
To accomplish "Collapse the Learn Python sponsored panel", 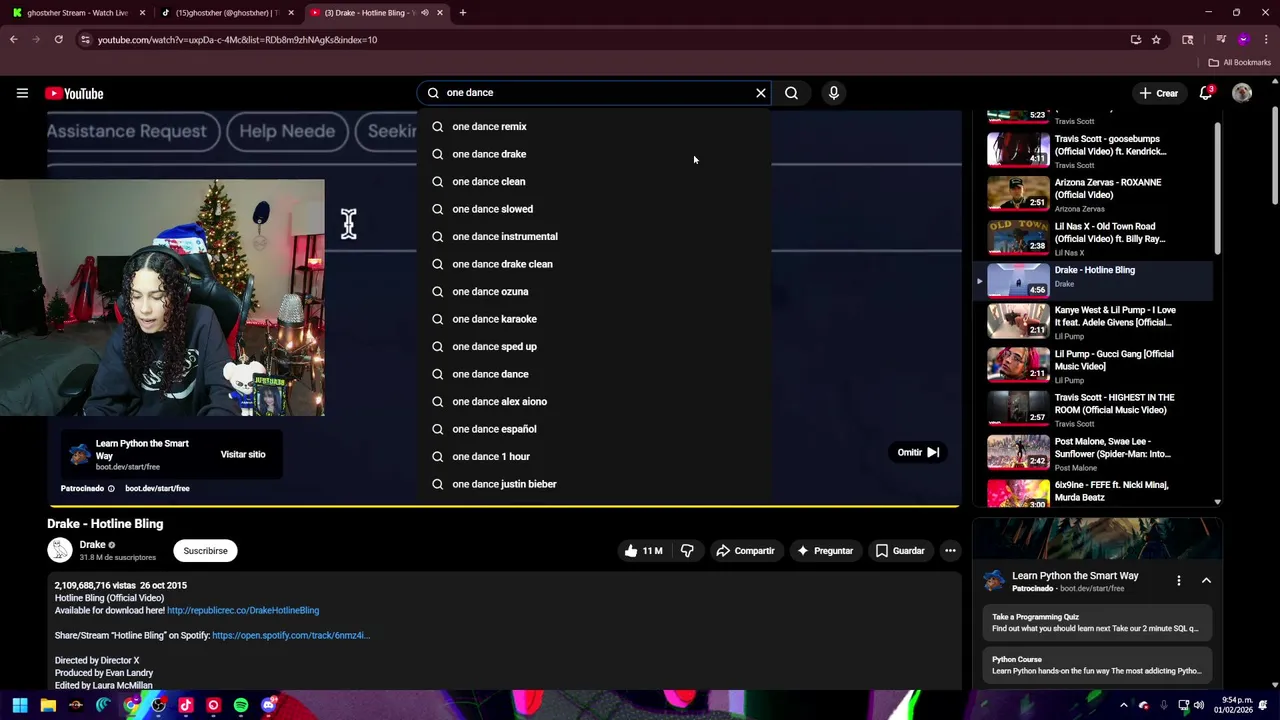I will pos(1206,581).
